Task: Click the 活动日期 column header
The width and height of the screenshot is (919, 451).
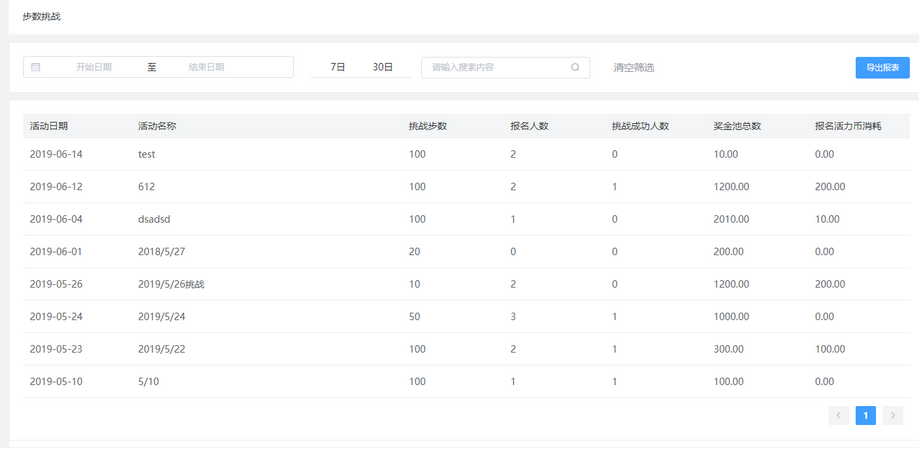Action: [x=49, y=126]
